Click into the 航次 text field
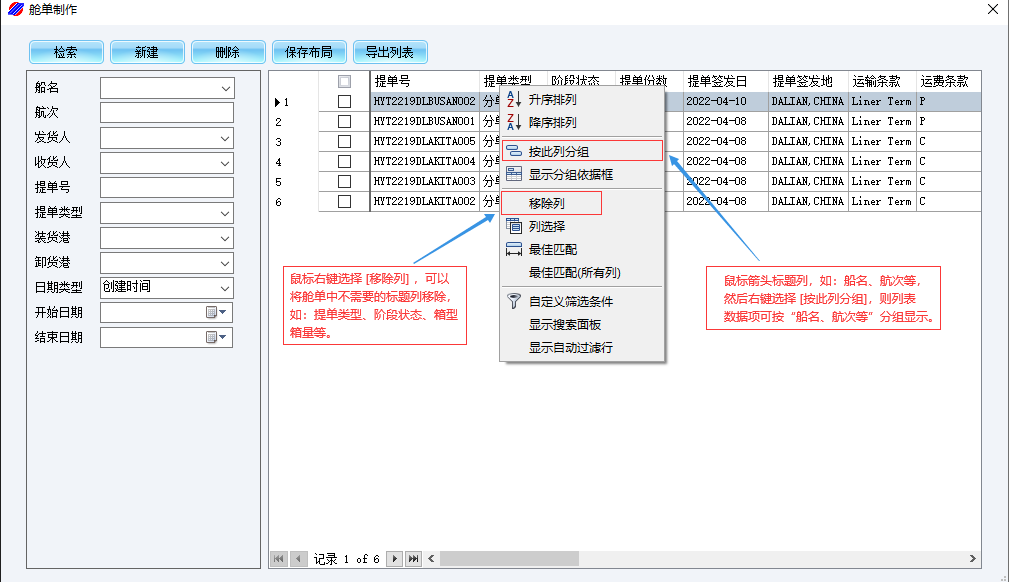The image size is (1009, 582). pos(166,113)
